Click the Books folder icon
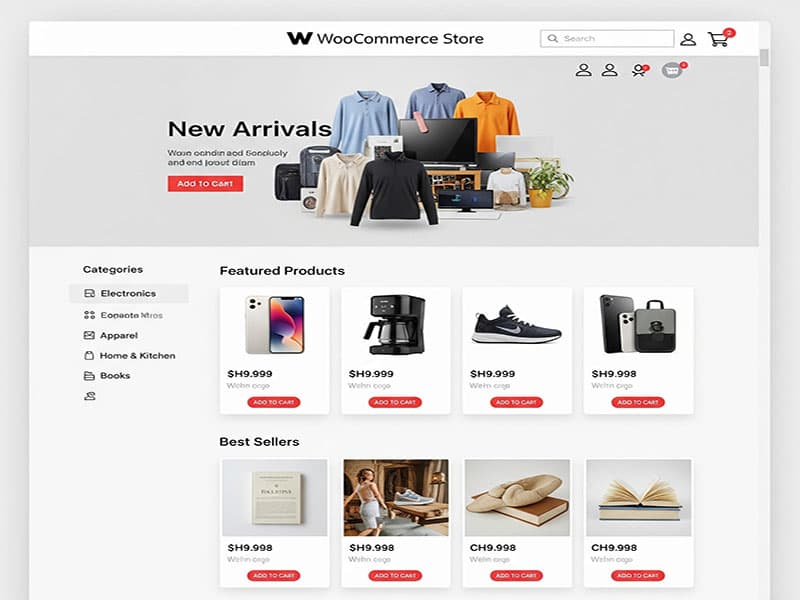Image resolution: width=800 pixels, height=600 pixels. point(89,376)
